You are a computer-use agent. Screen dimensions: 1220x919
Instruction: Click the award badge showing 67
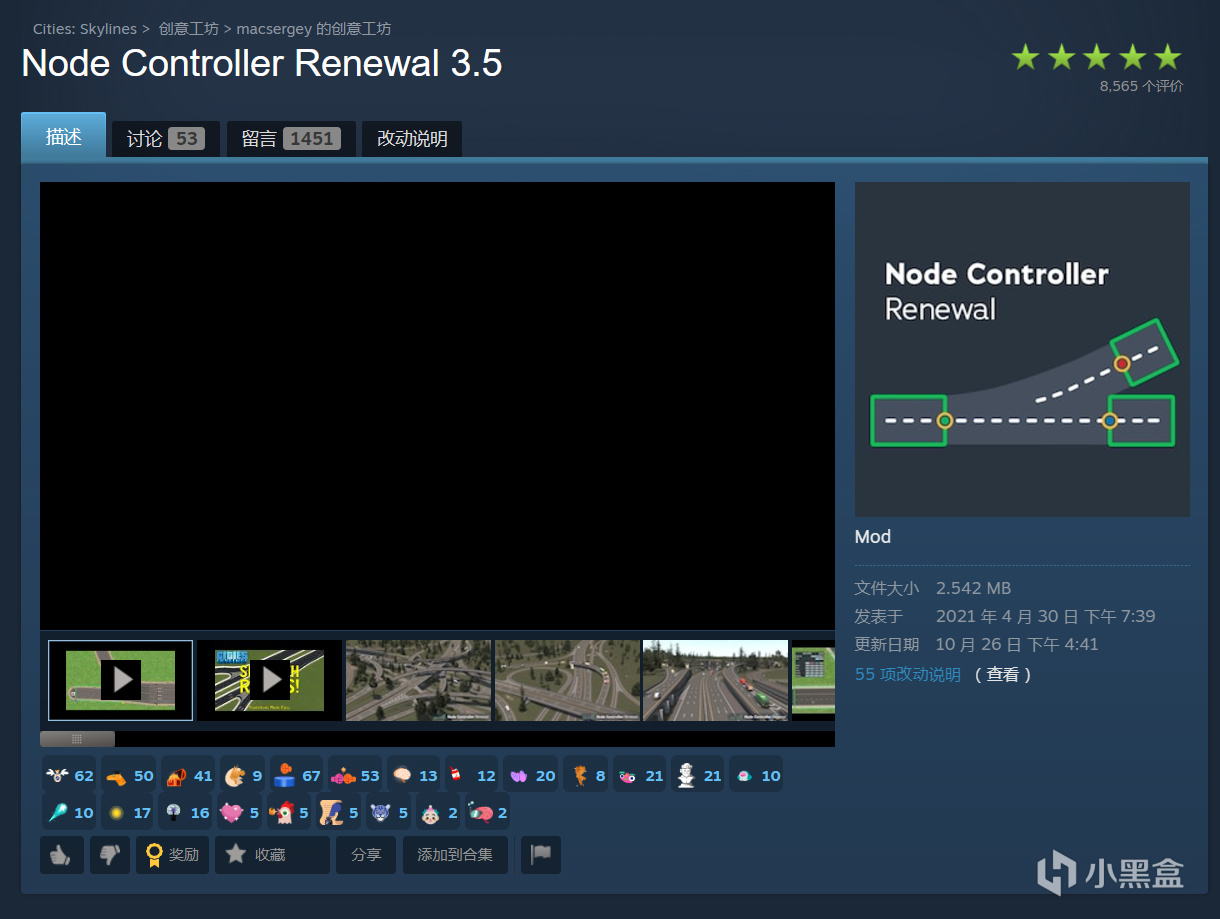(297, 775)
